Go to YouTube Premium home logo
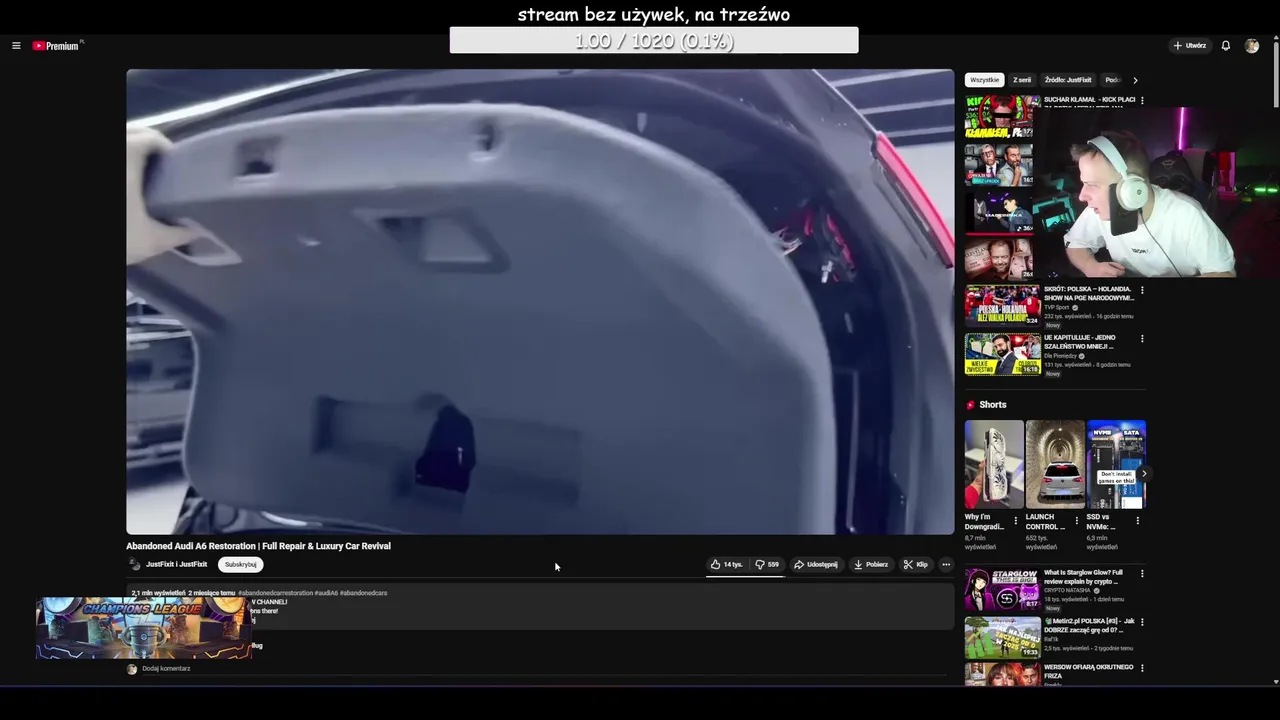This screenshot has height=720, width=1280. pyautogui.click(x=56, y=46)
